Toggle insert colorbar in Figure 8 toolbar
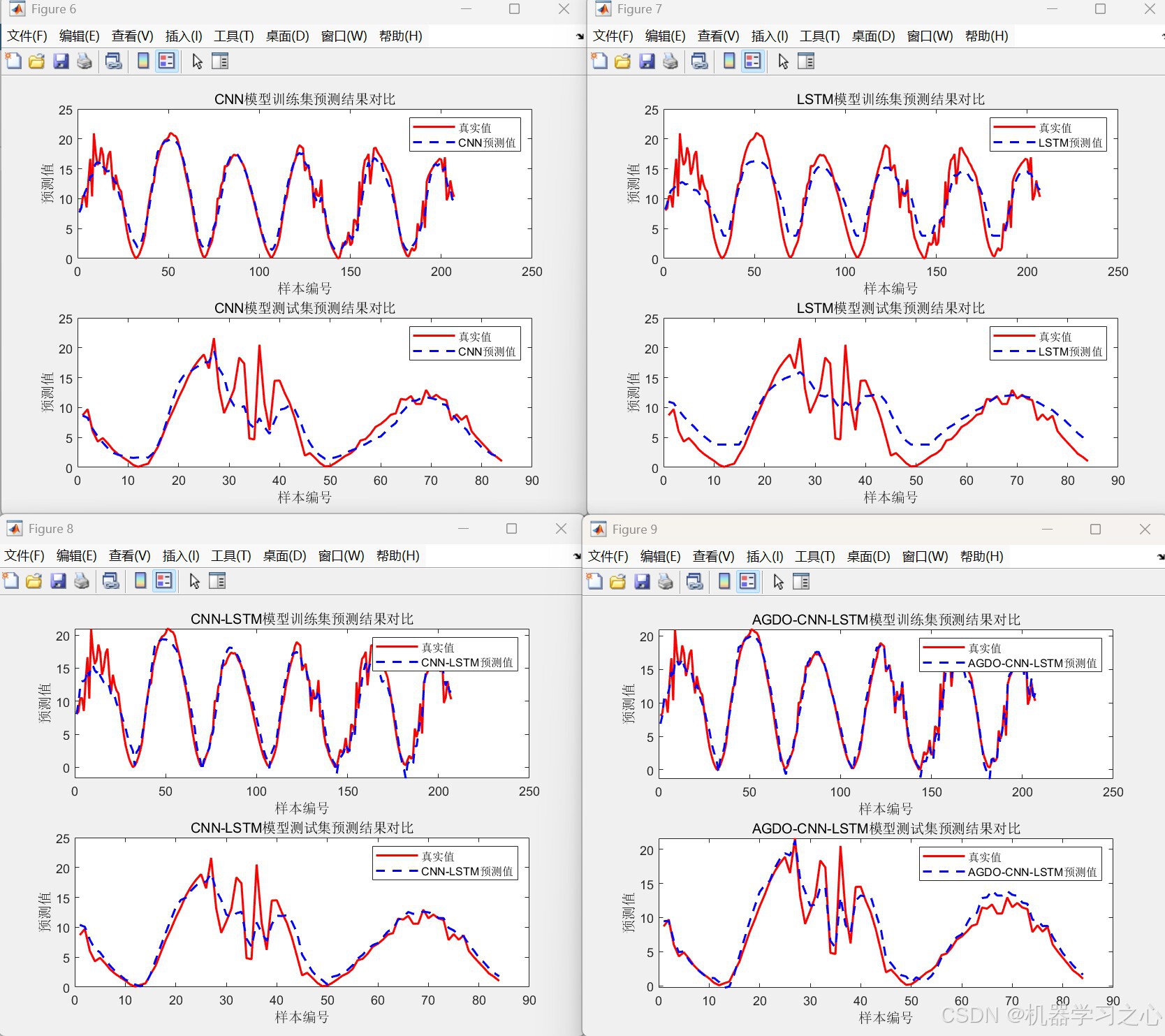The width and height of the screenshot is (1165, 1036). (140, 581)
